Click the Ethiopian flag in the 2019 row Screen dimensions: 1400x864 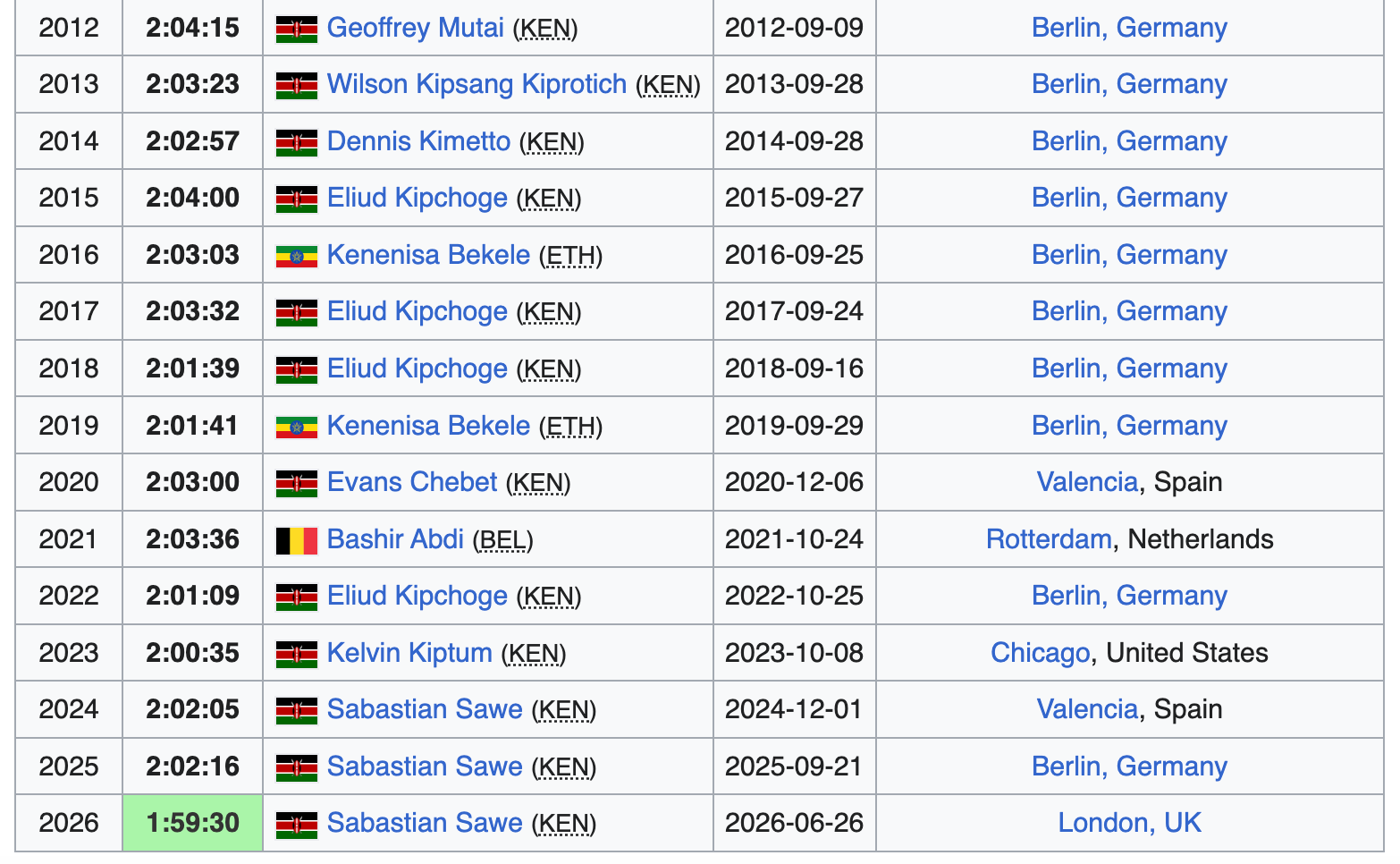(x=297, y=428)
